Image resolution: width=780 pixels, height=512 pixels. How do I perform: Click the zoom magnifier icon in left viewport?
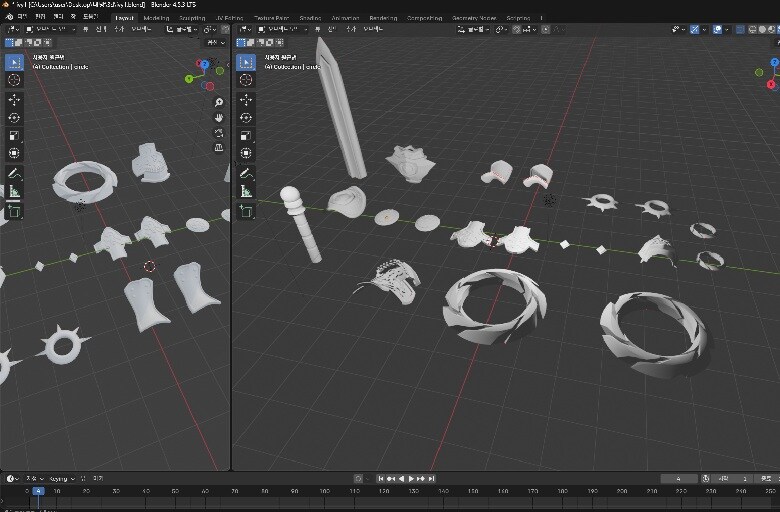click(219, 103)
